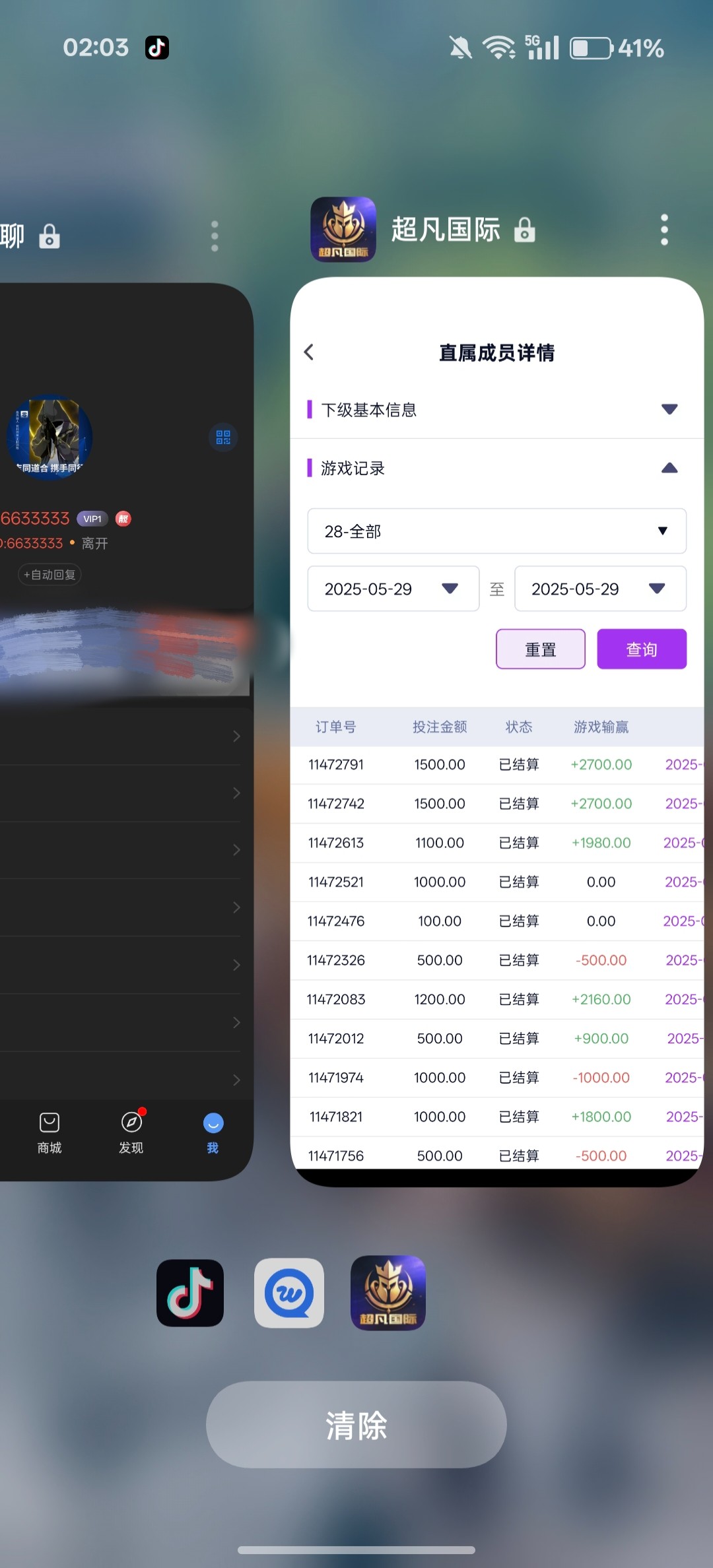
Task: Open the blue chat app icon in dock
Action: click(x=289, y=1293)
